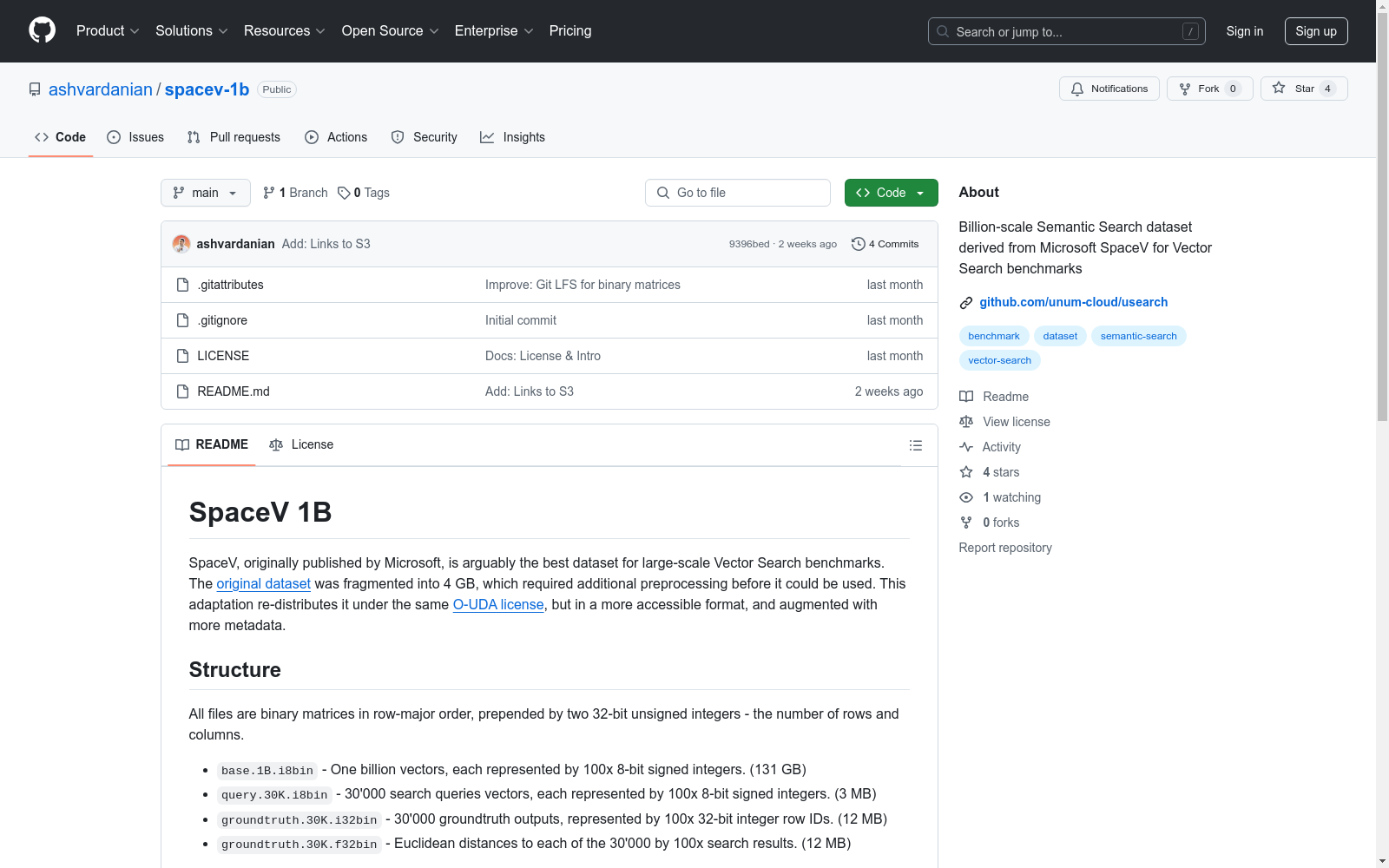
Task: Click the scale icon beside View license
Action: [x=966, y=422]
